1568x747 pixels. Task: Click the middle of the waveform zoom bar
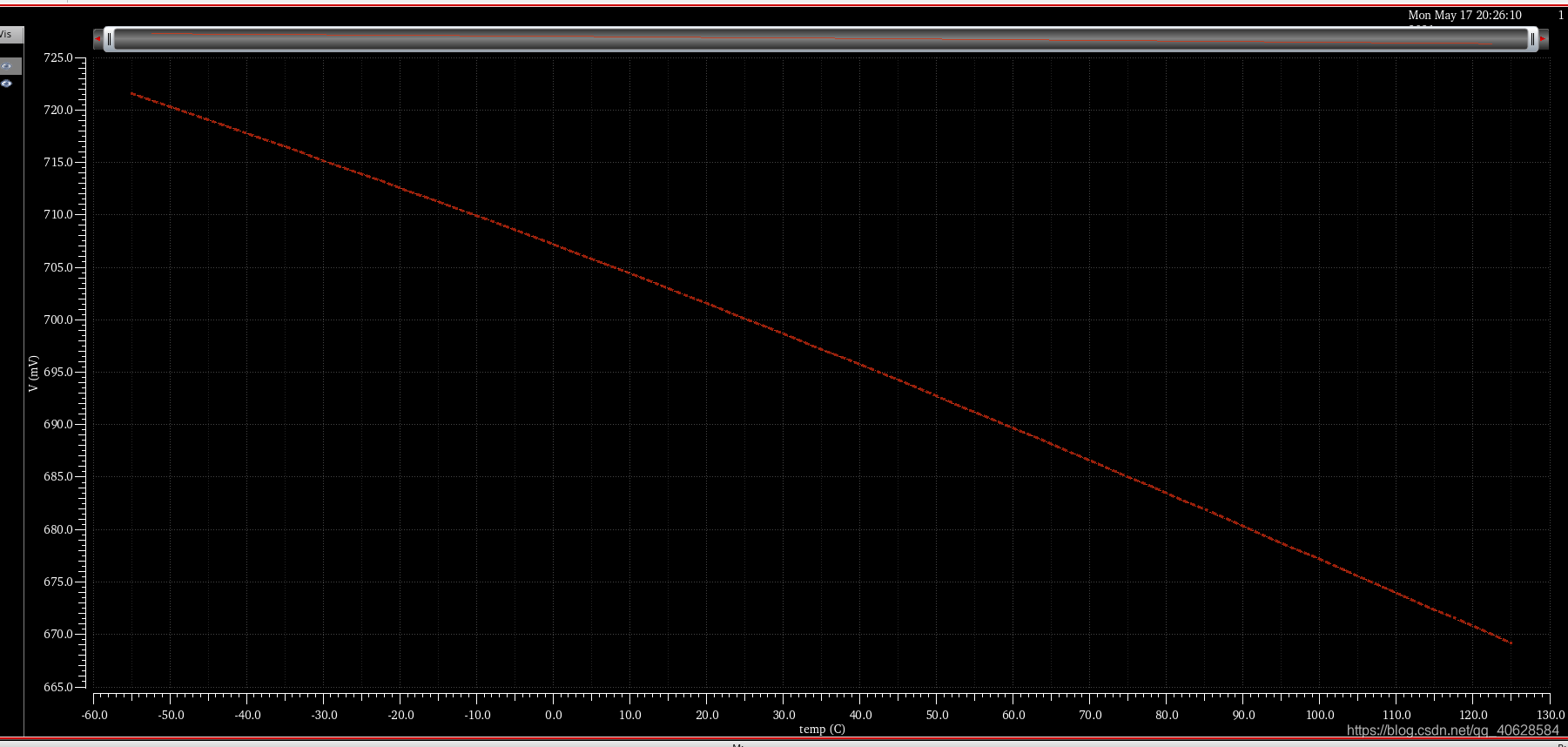820,39
